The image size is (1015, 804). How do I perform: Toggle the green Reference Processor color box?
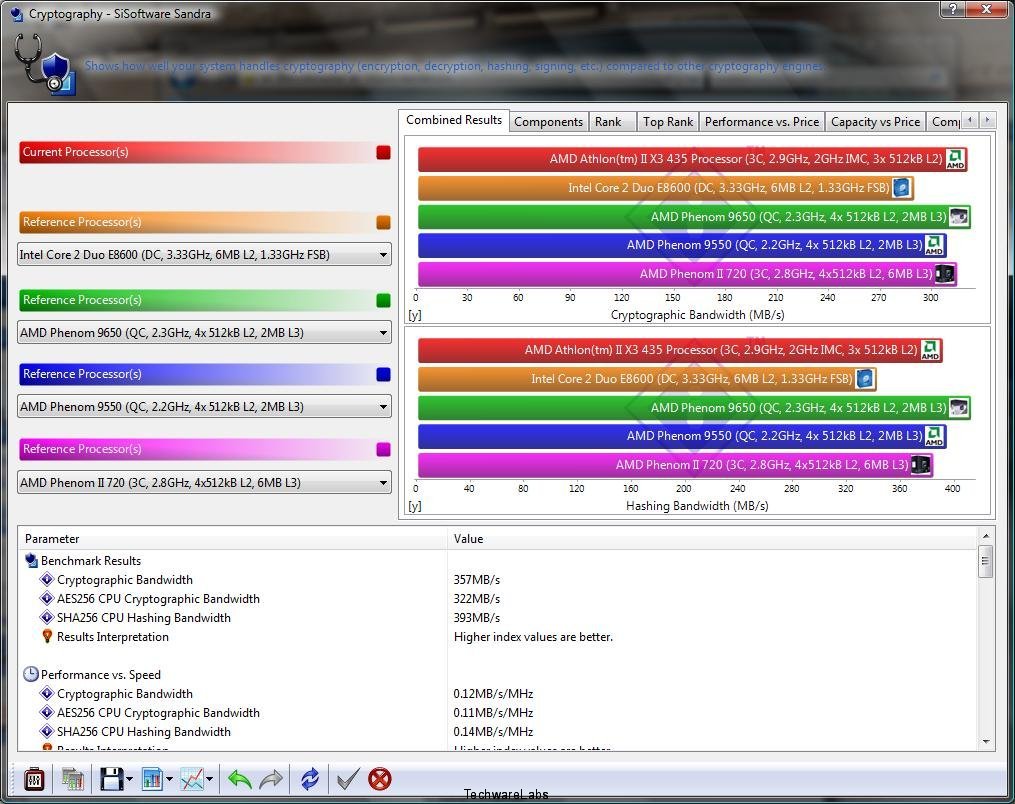coord(383,300)
